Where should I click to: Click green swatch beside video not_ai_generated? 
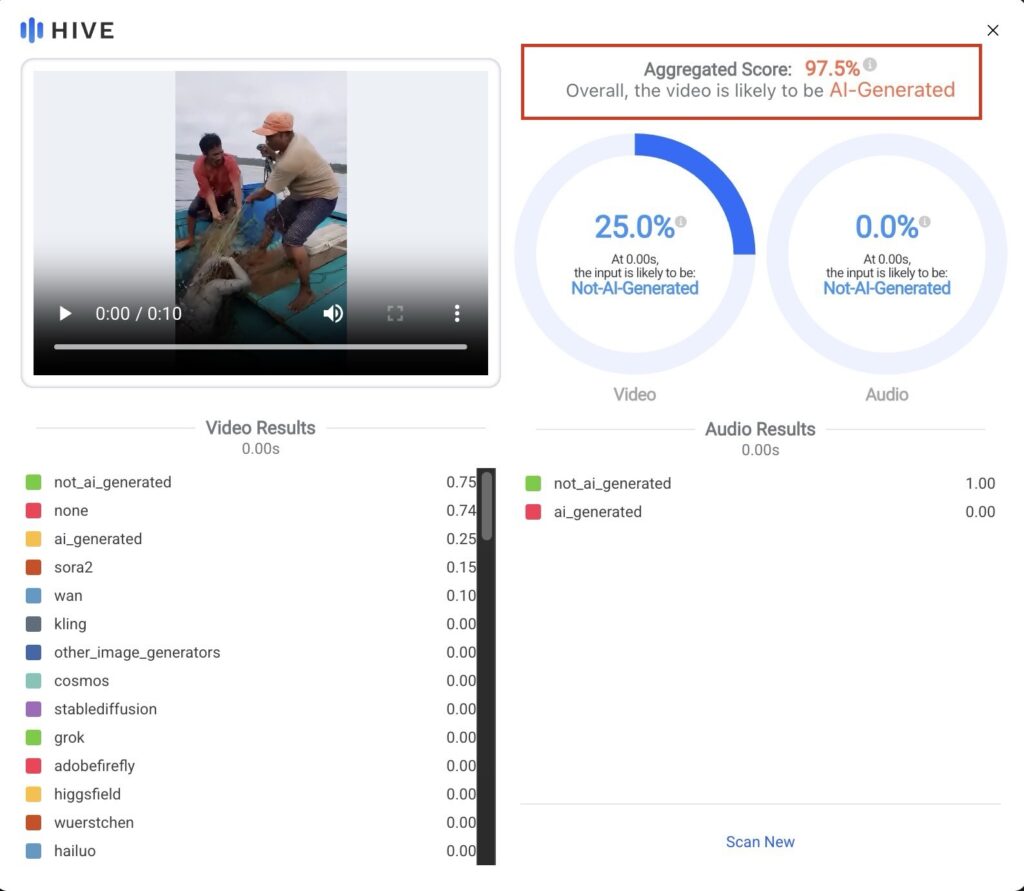point(34,483)
